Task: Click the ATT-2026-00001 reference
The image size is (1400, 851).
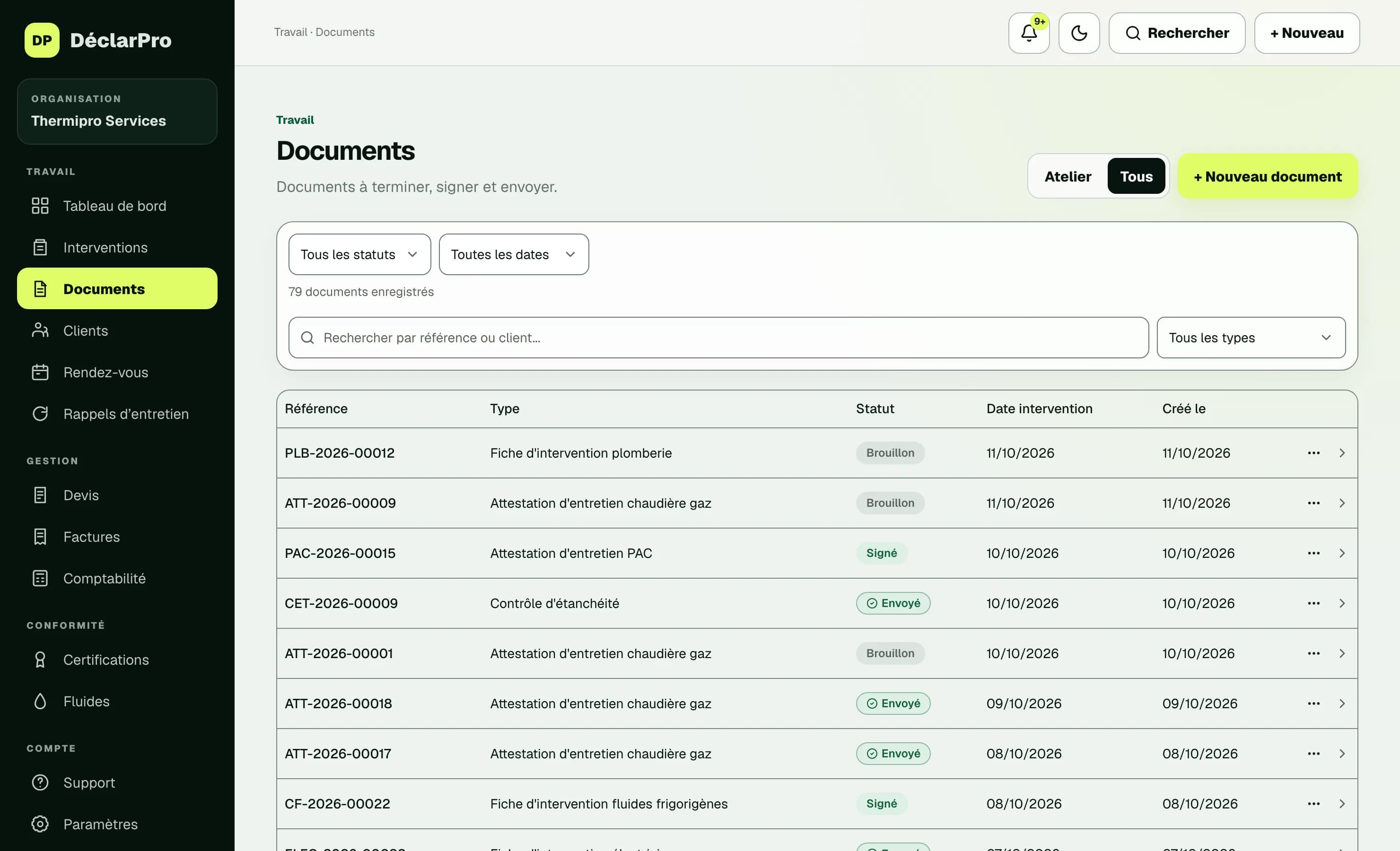Action: pyautogui.click(x=339, y=653)
